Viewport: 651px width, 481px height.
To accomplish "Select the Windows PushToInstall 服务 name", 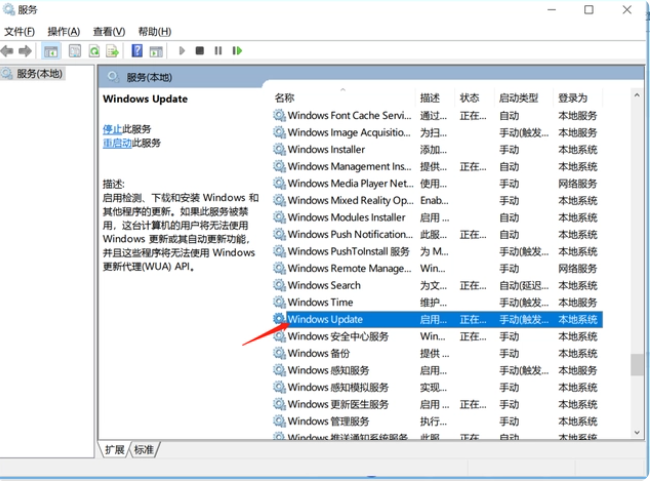I will [349, 251].
